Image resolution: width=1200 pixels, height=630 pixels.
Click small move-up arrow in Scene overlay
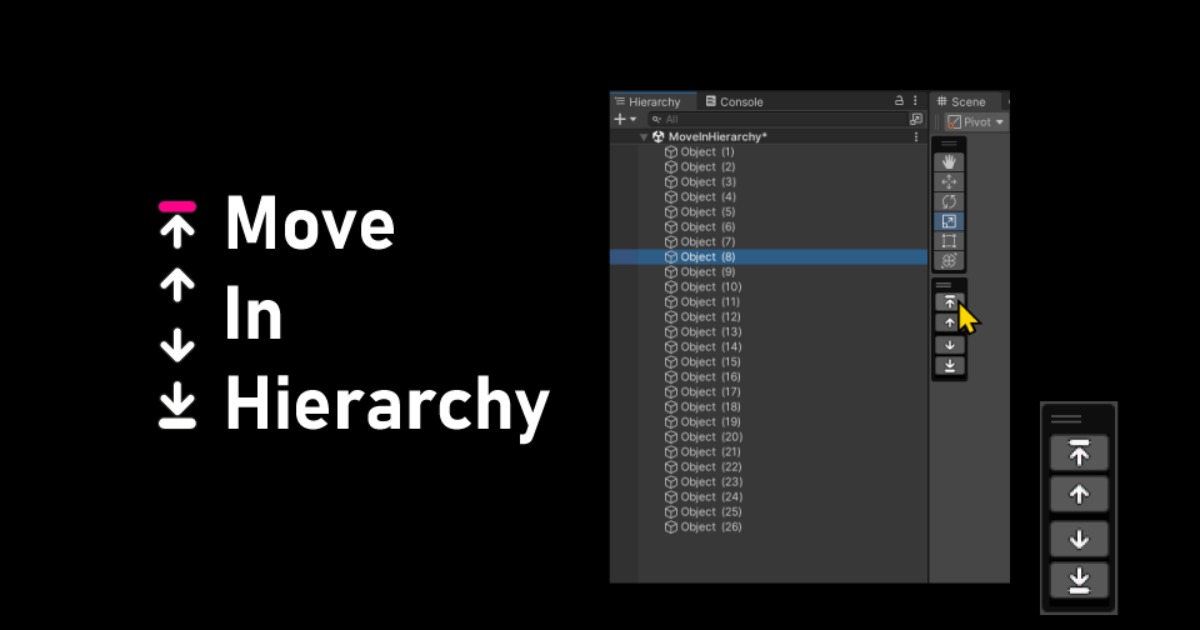click(x=949, y=323)
